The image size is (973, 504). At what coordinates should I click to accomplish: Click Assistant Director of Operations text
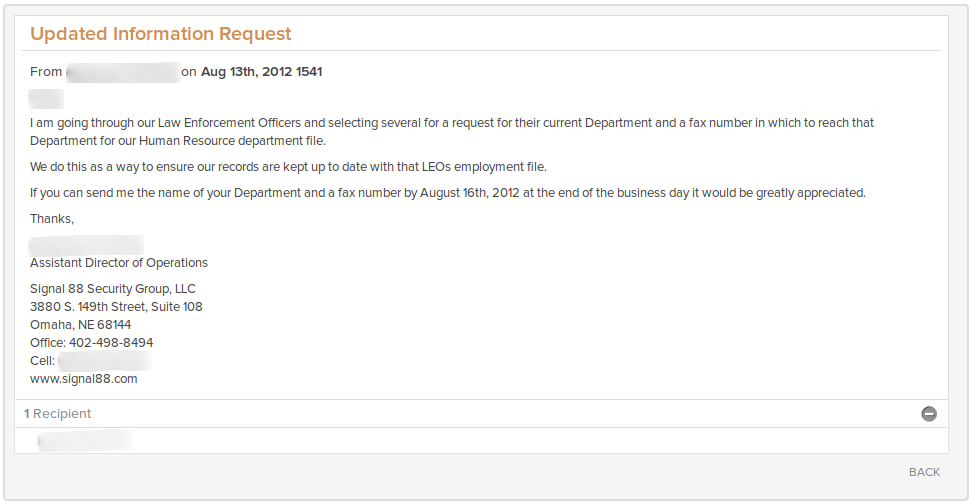pyautogui.click(x=119, y=263)
